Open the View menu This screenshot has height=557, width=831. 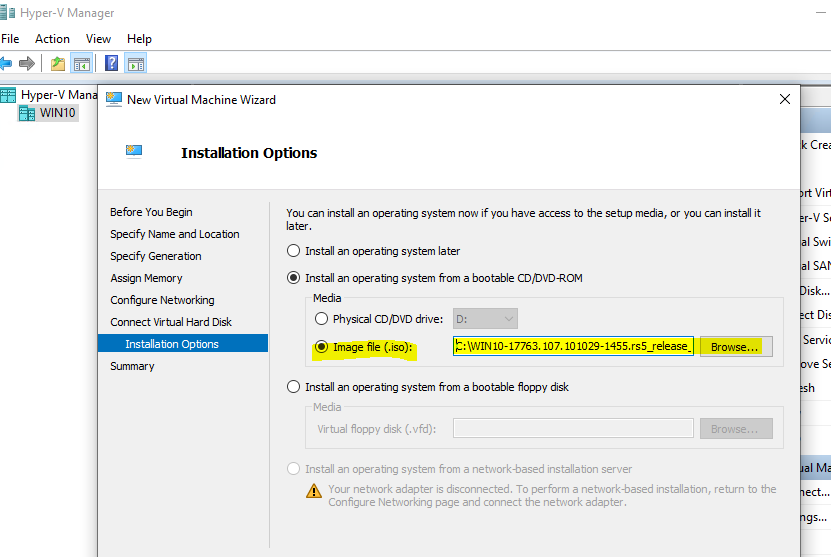[98, 39]
